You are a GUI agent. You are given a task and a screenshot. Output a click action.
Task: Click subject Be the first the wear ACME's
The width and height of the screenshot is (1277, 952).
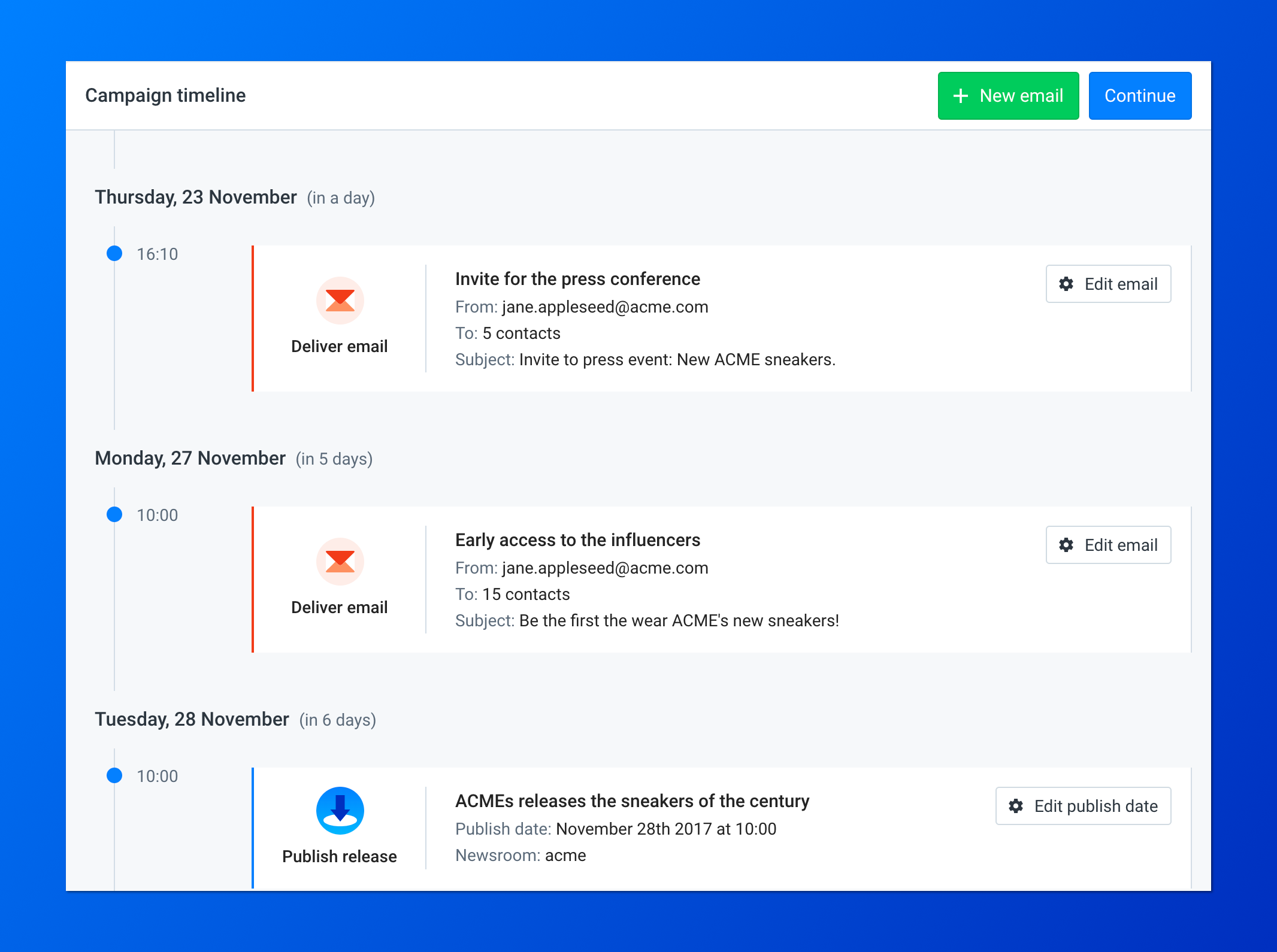tap(679, 620)
